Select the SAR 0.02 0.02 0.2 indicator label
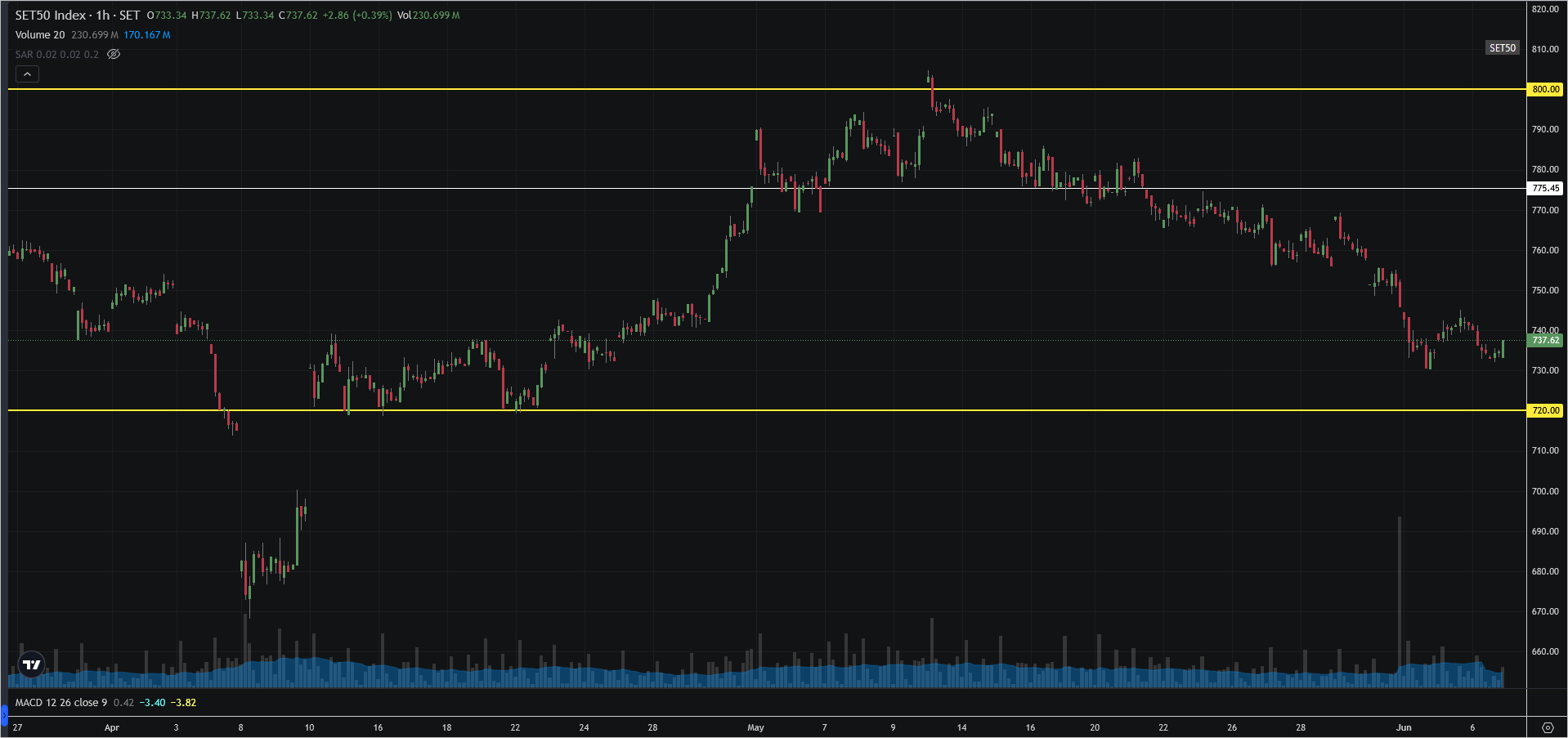The width and height of the screenshot is (1568, 738). tap(56, 55)
